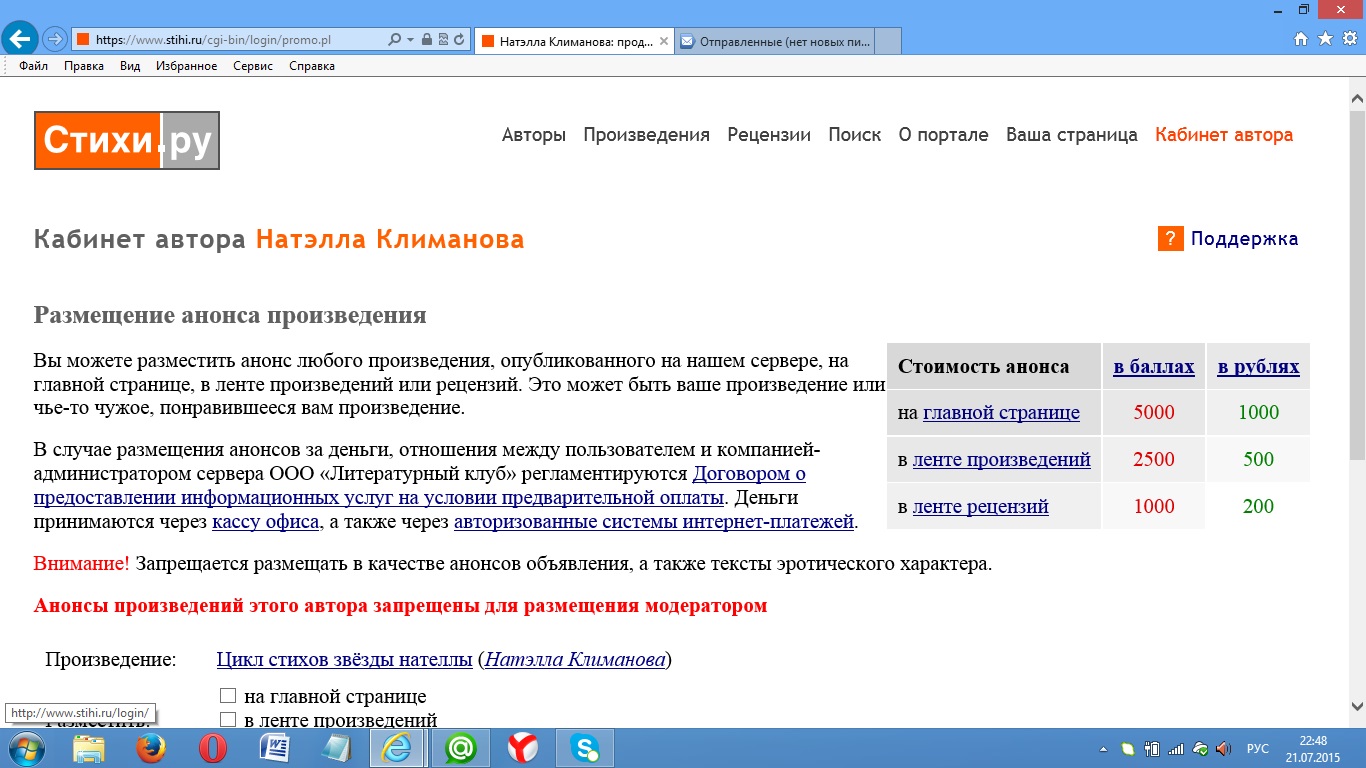Screen dimensions: 1366x768
Task: Click the orange Поддержка question mark icon
Action: tap(1170, 239)
